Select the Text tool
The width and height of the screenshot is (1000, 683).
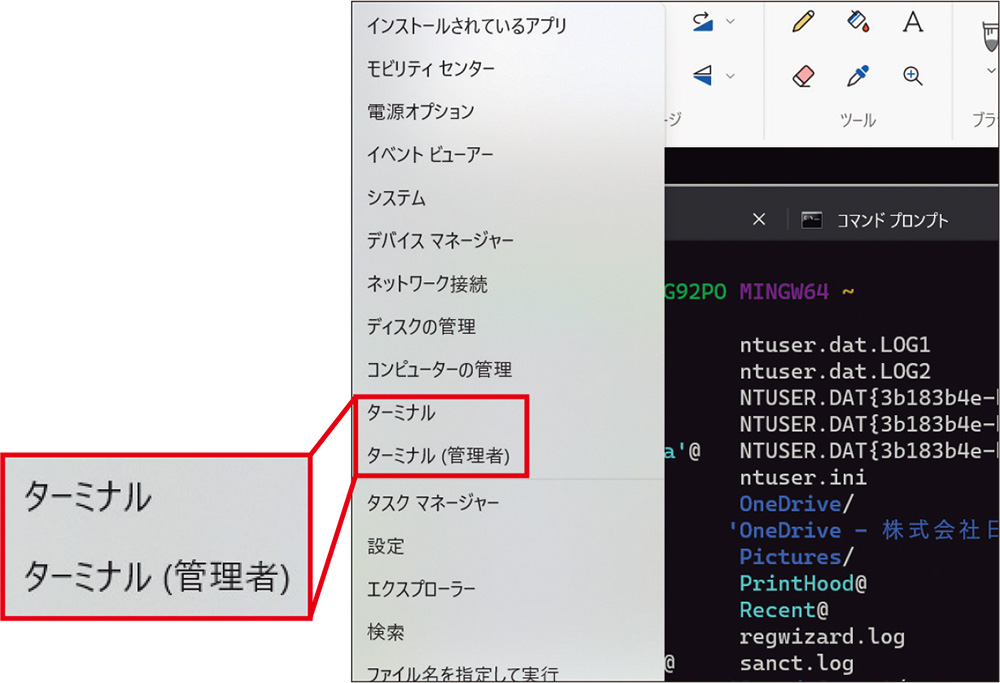point(912,22)
